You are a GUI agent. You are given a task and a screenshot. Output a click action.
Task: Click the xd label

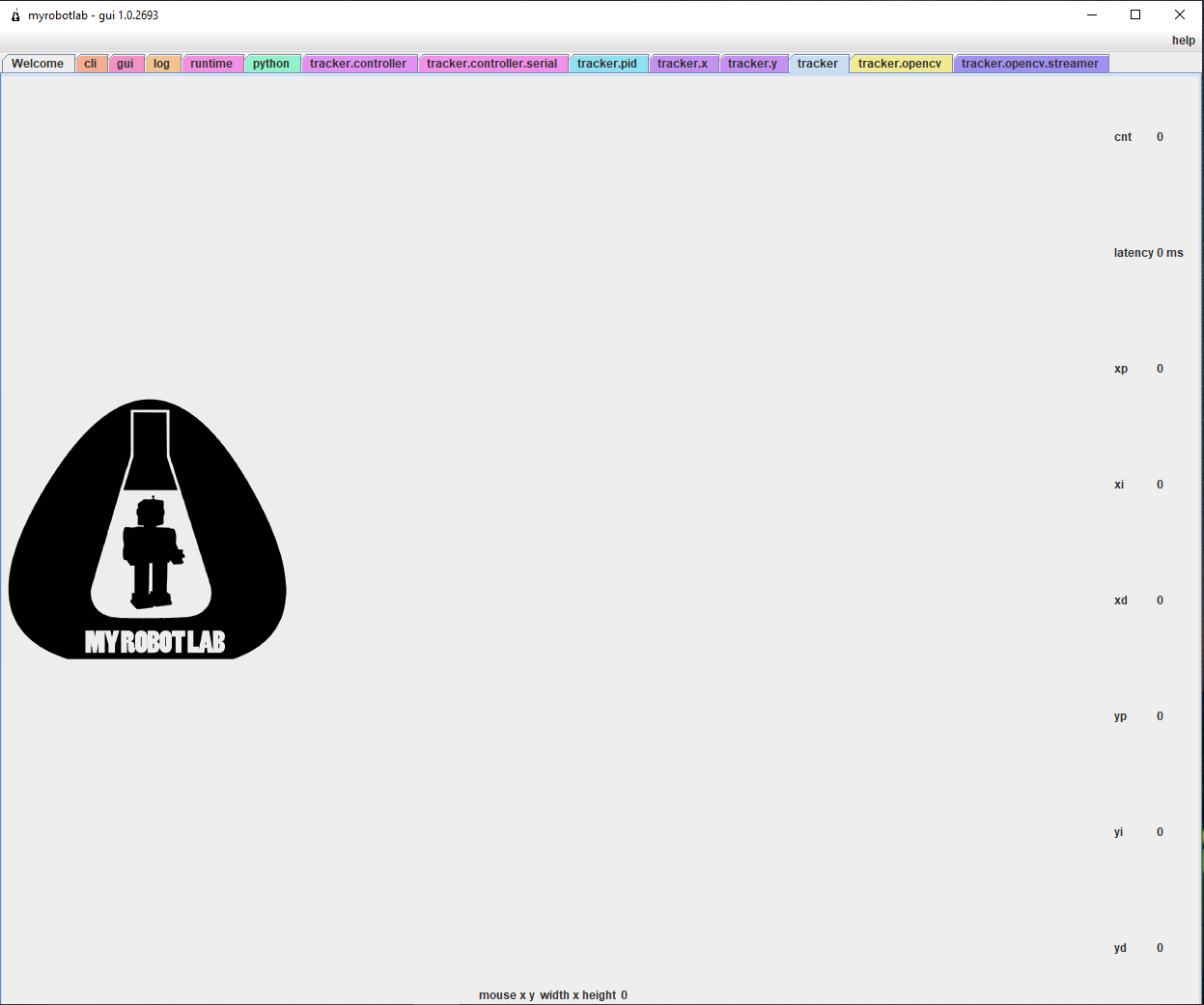point(1121,600)
